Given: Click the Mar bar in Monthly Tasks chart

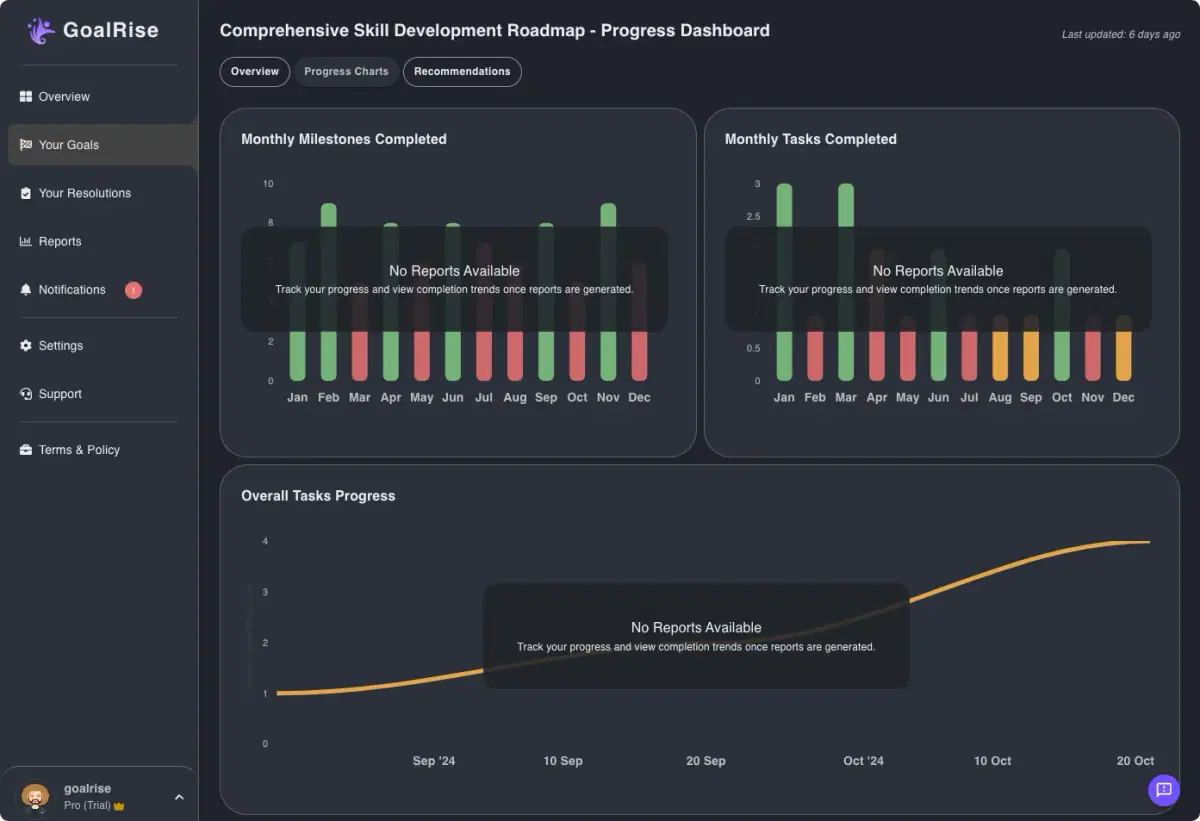Looking at the screenshot, I should pyautogui.click(x=846, y=282).
